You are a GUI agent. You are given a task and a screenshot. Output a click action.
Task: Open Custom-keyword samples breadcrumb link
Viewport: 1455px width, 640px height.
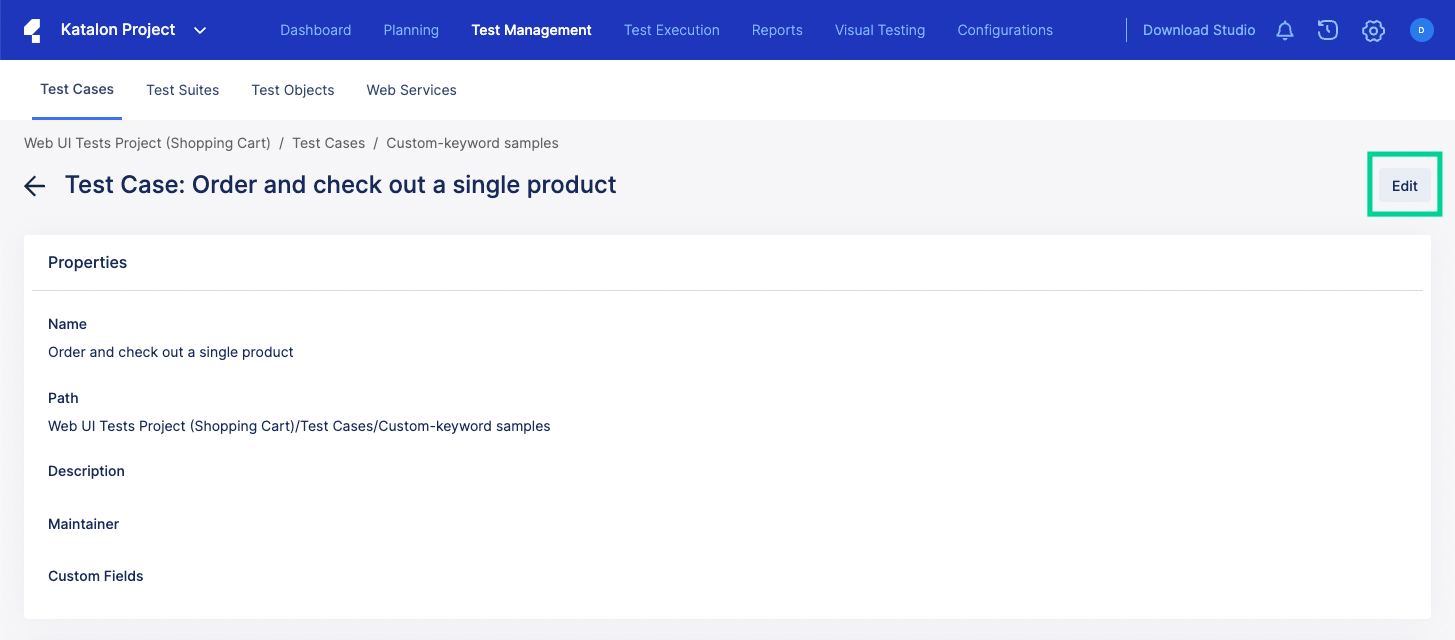pos(472,143)
